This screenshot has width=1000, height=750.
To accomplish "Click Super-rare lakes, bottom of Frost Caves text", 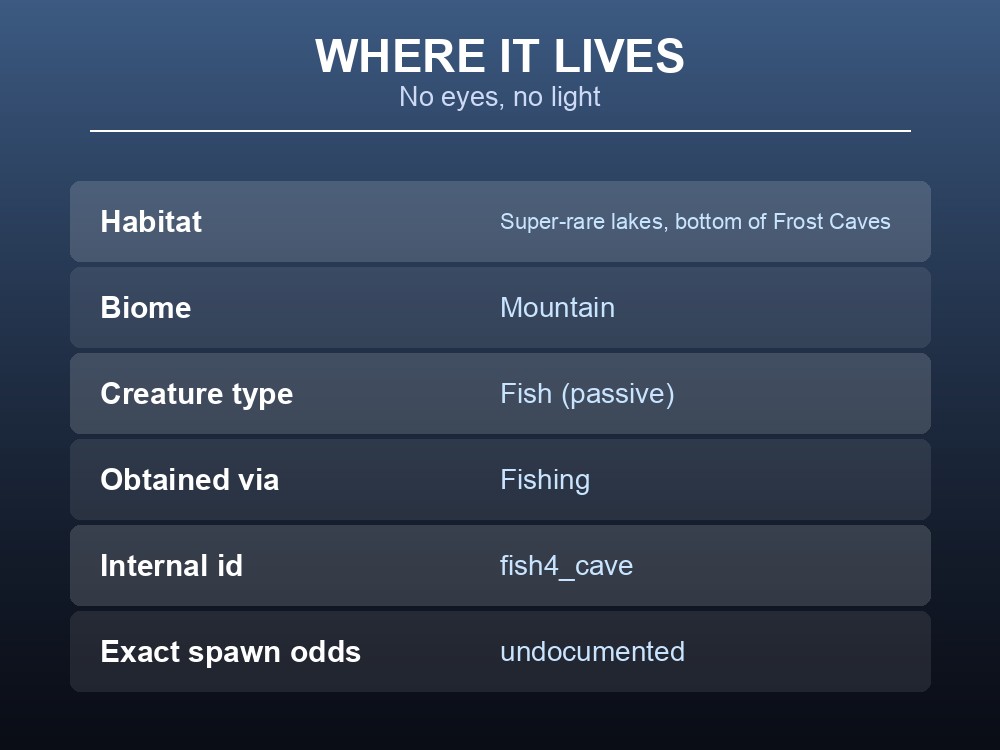I will (x=695, y=221).
